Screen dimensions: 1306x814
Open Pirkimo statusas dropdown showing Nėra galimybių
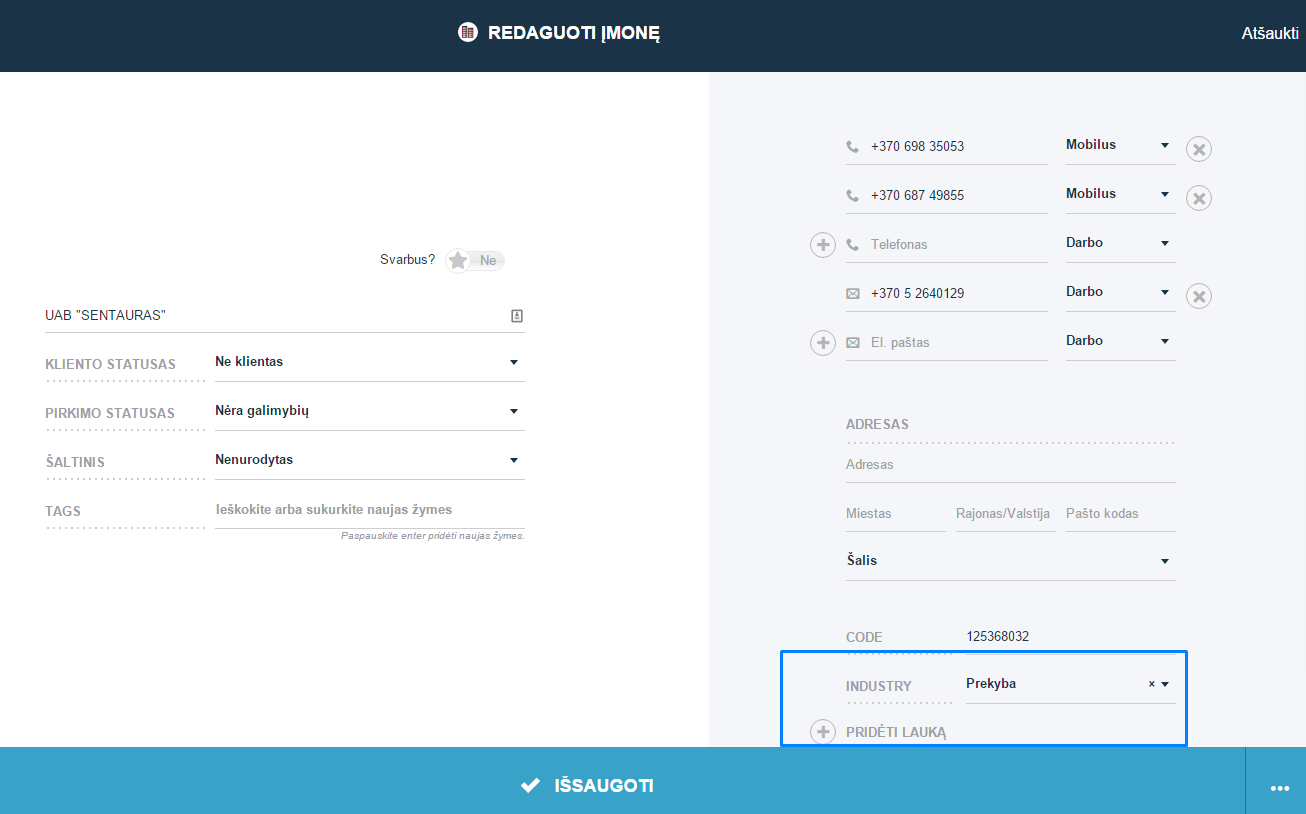[370, 411]
